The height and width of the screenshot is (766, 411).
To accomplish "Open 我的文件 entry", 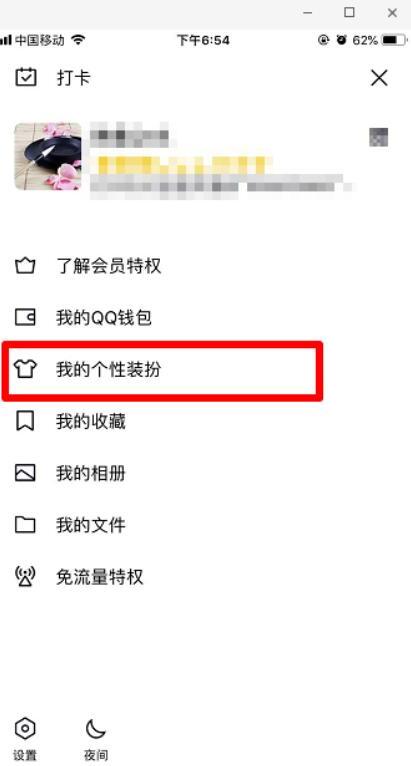I will [x=91, y=526].
